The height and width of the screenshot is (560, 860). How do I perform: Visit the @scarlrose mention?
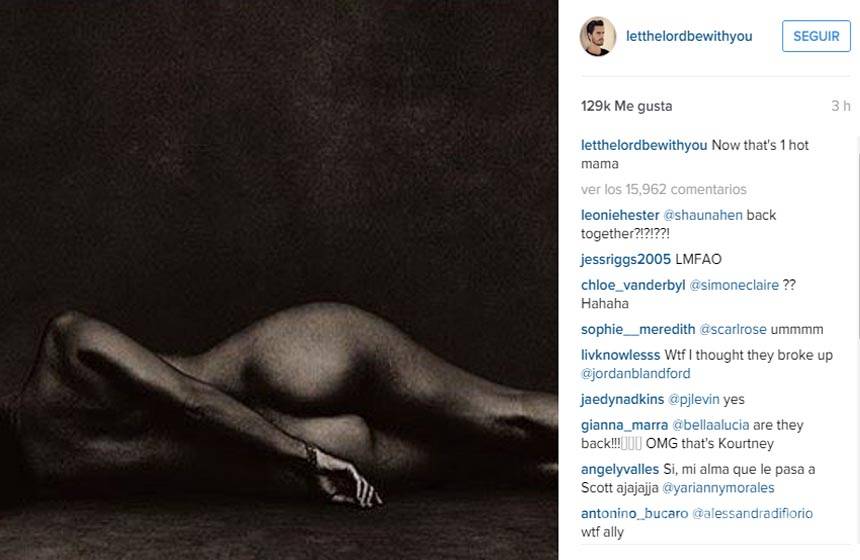[733, 329]
